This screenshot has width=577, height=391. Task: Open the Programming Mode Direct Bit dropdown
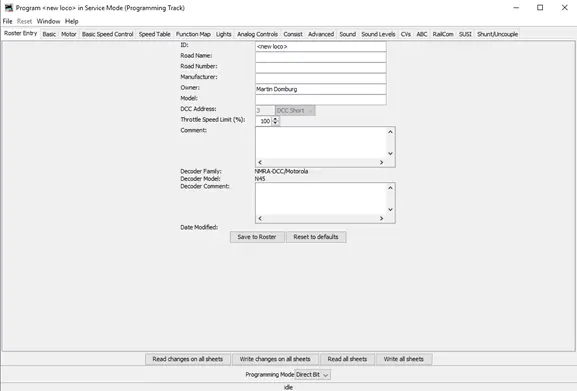point(312,374)
